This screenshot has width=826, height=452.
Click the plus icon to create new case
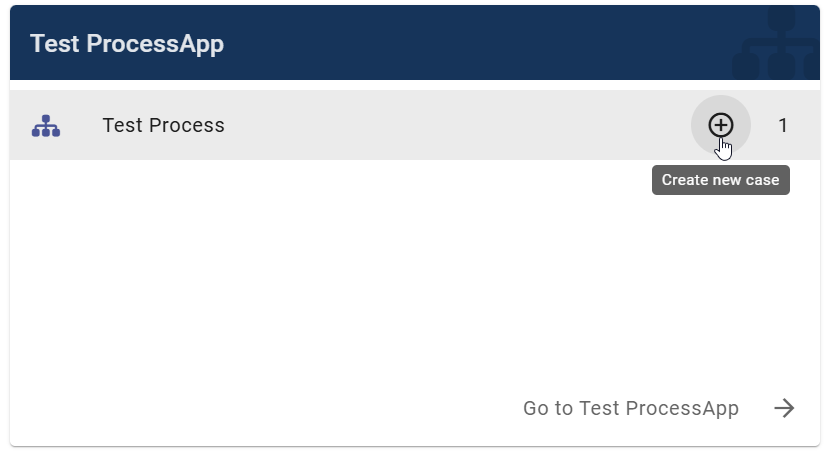click(720, 125)
